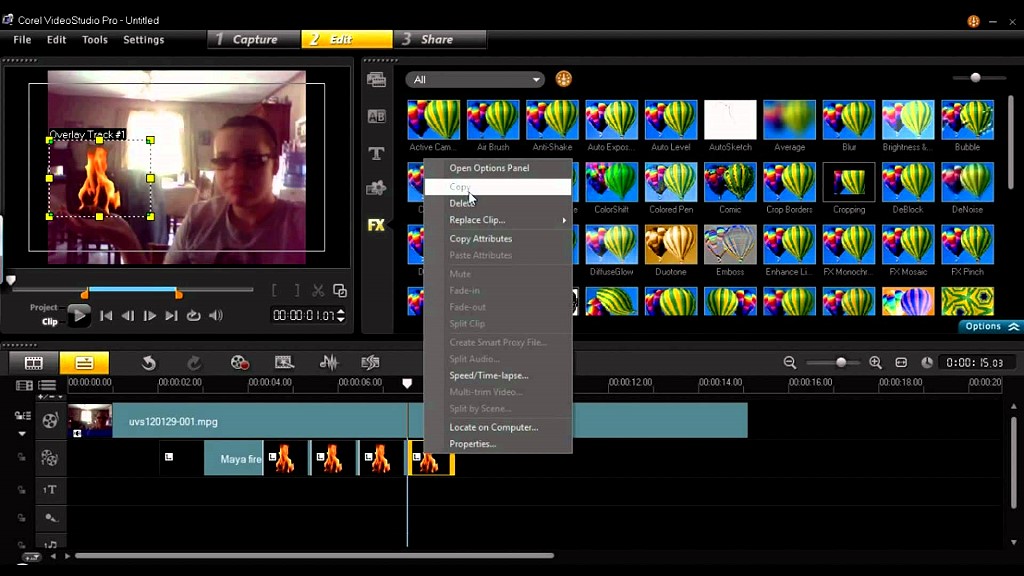
Task: Open the Record/Capture option icon
Action: pyautogui.click(x=240, y=362)
